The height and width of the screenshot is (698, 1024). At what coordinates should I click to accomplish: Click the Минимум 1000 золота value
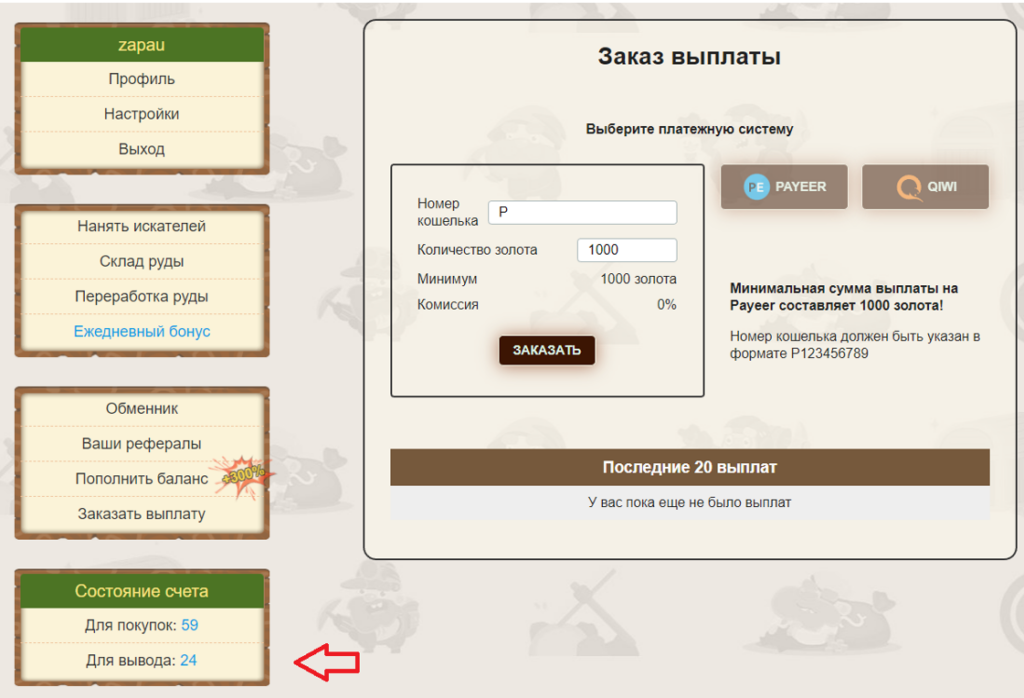point(638,279)
